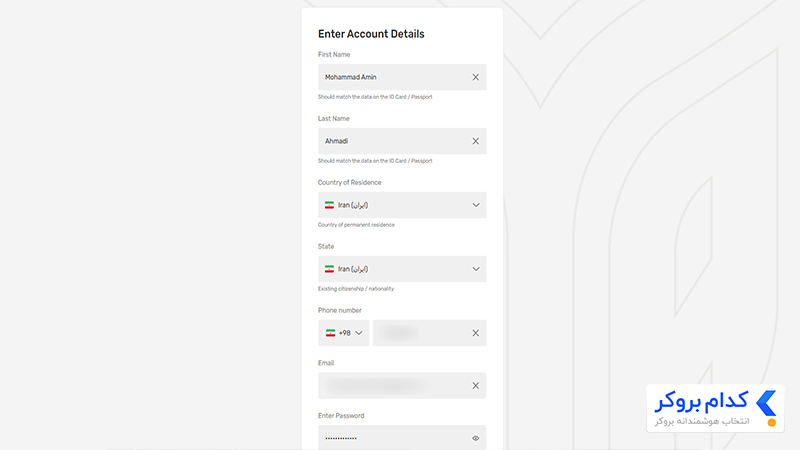Clear the phone number with X icon
This screenshot has width=800, height=450.
point(476,333)
